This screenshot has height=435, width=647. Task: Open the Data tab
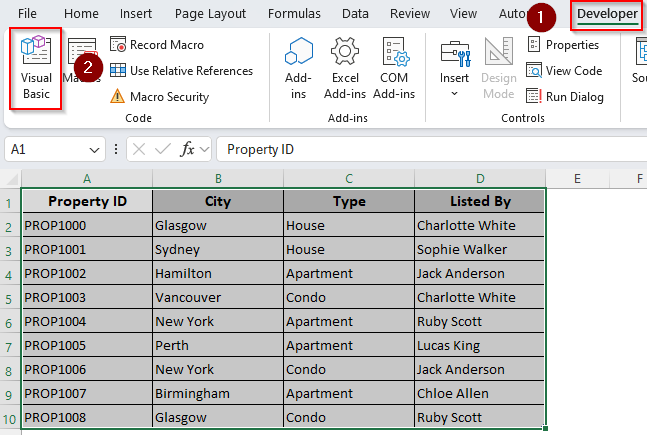click(355, 14)
